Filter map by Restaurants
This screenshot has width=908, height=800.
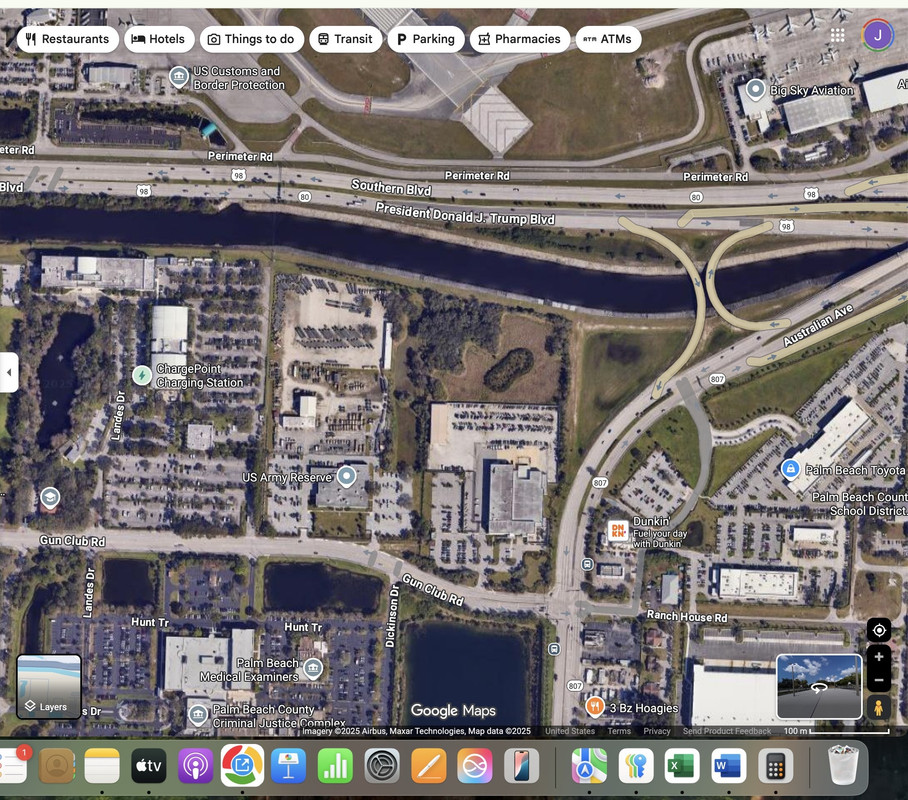pyautogui.click(x=68, y=39)
